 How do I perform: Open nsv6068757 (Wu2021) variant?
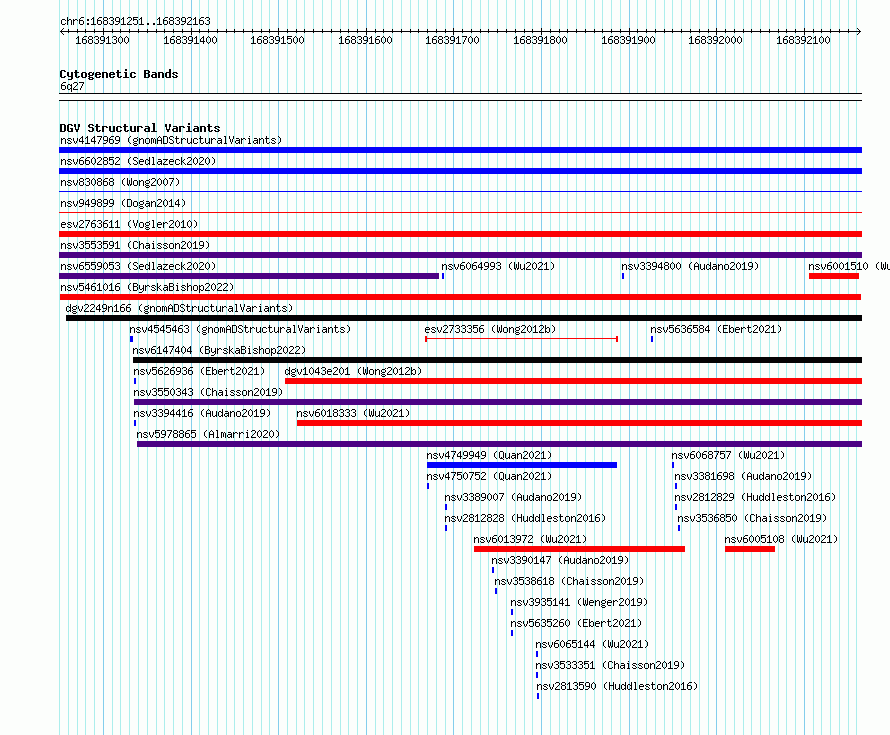coord(728,455)
